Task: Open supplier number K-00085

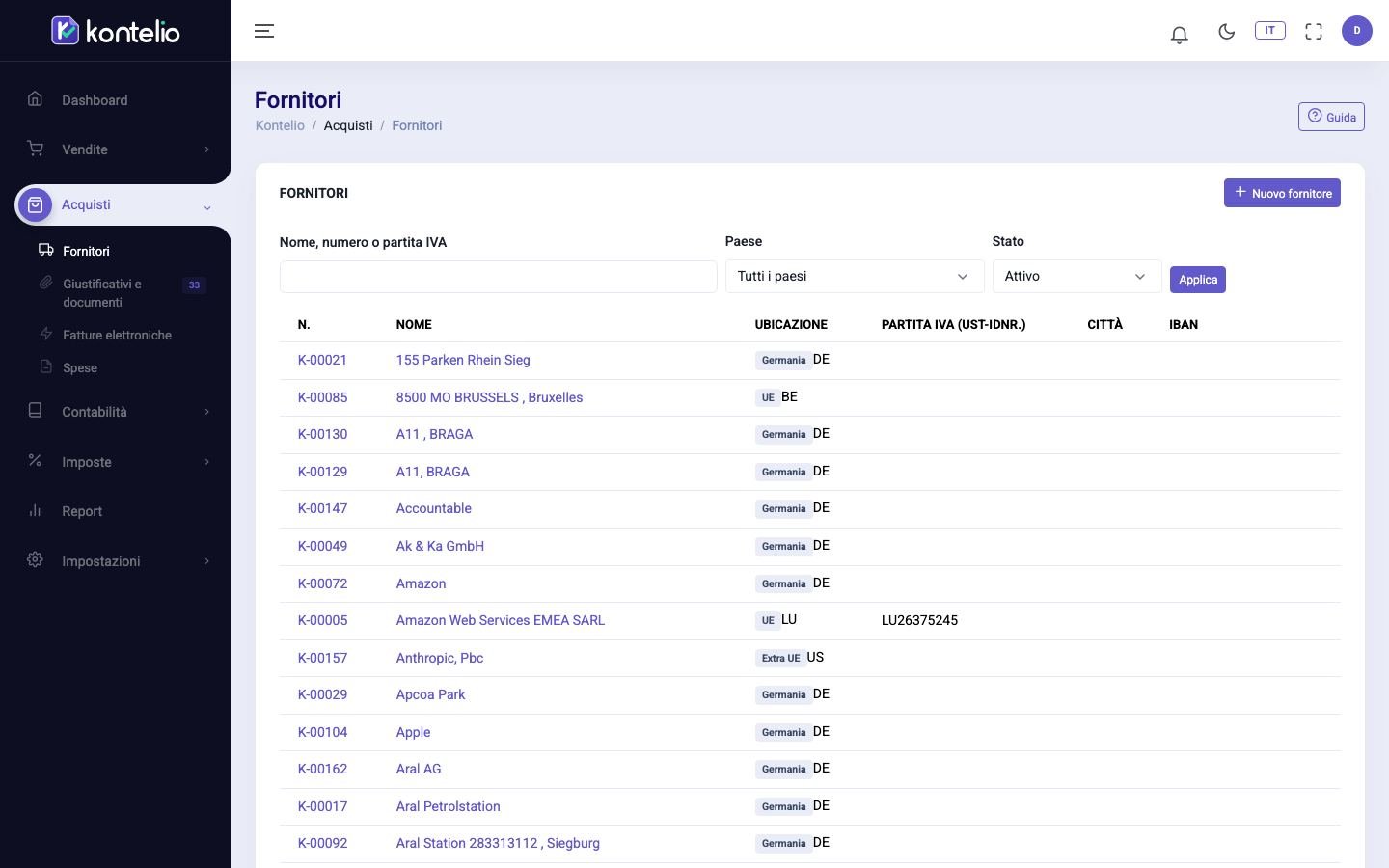Action: click(322, 397)
